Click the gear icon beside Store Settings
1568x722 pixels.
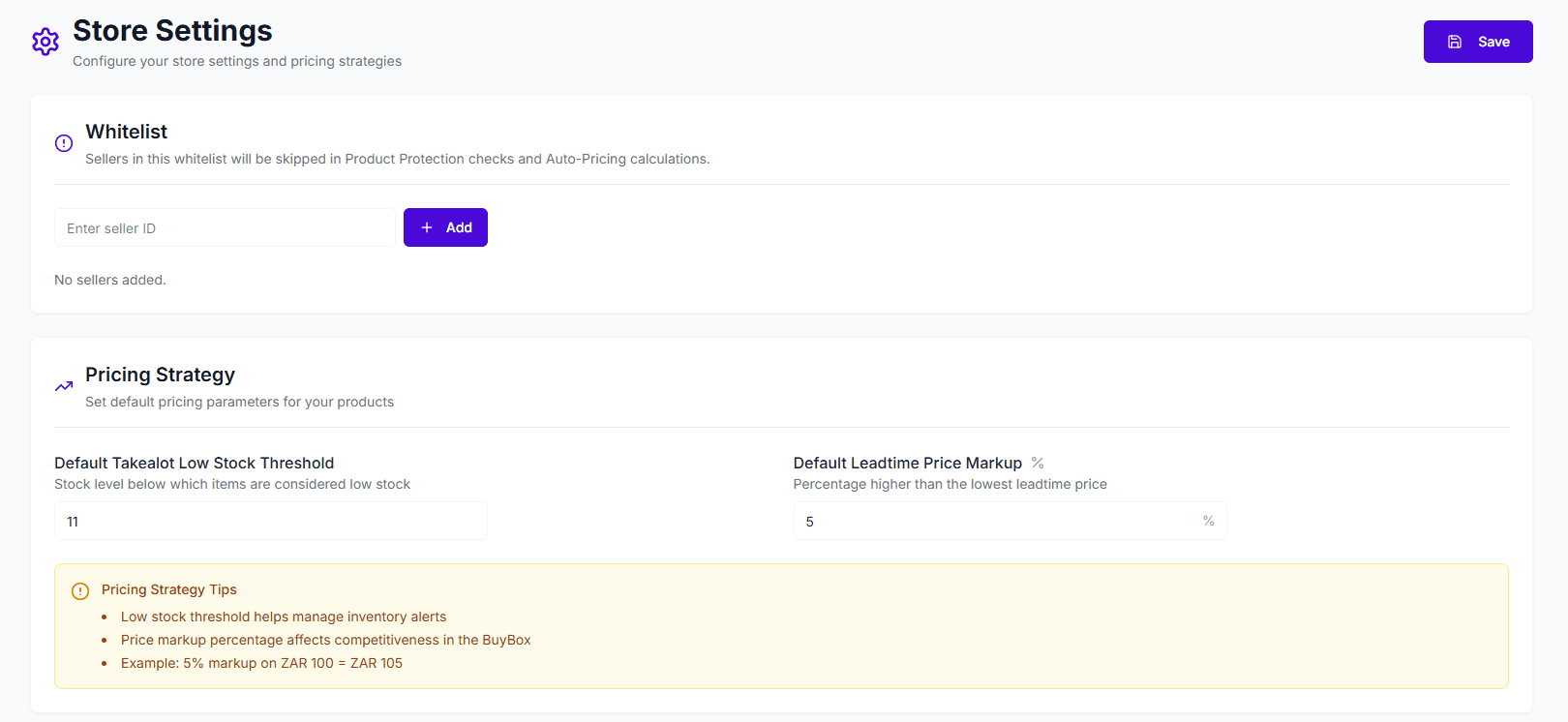tap(45, 42)
